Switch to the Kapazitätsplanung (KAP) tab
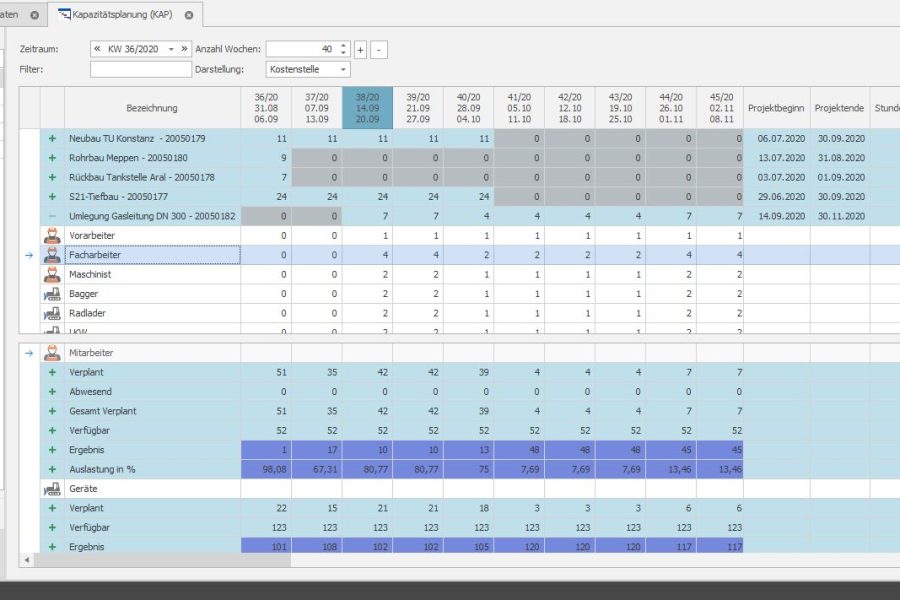This screenshot has height=600, width=900. (x=118, y=15)
